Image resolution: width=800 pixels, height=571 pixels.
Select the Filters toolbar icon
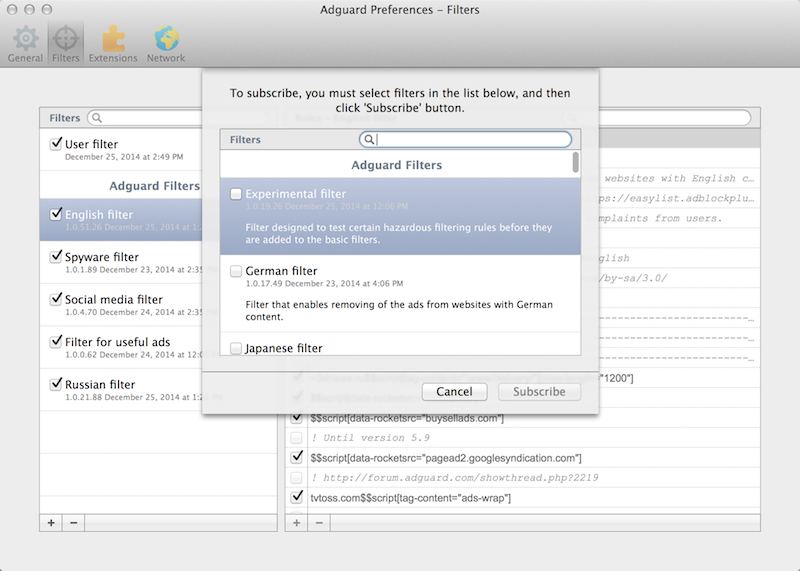pyautogui.click(x=66, y=44)
